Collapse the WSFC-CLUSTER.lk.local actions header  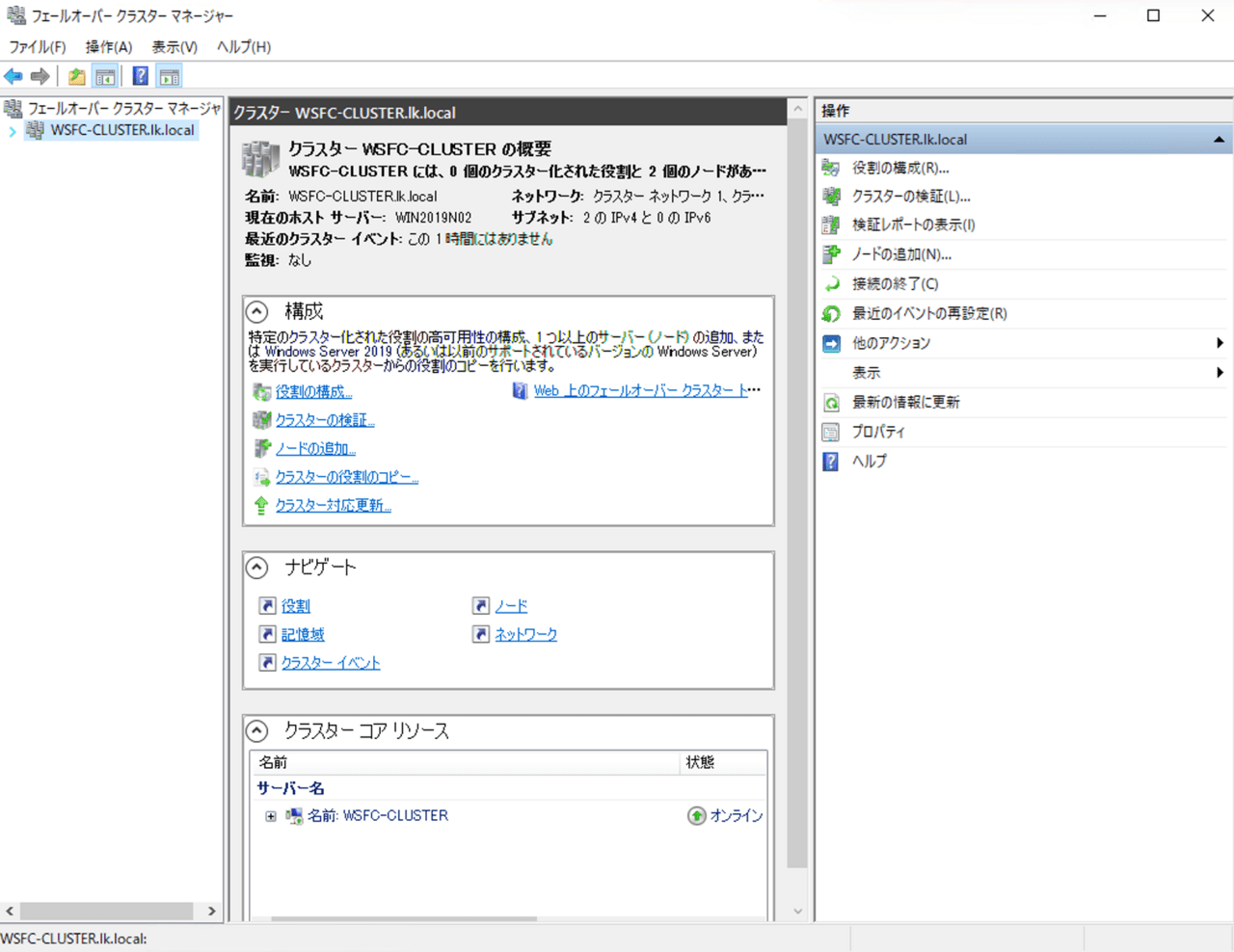tap(1219, 140)
